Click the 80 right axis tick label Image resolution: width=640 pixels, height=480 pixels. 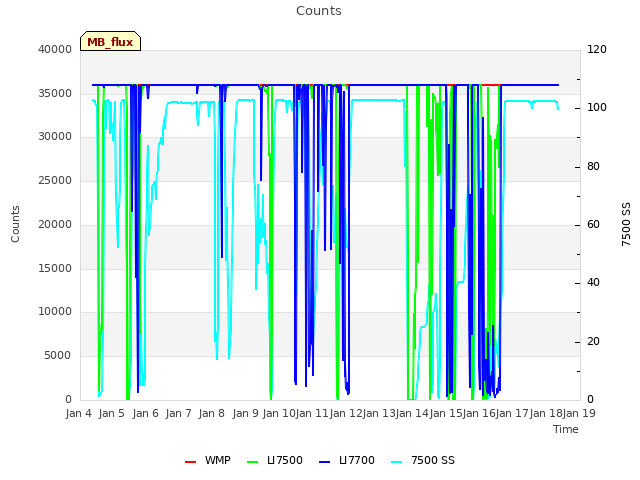pyautogui.click(x=593, y=166)
